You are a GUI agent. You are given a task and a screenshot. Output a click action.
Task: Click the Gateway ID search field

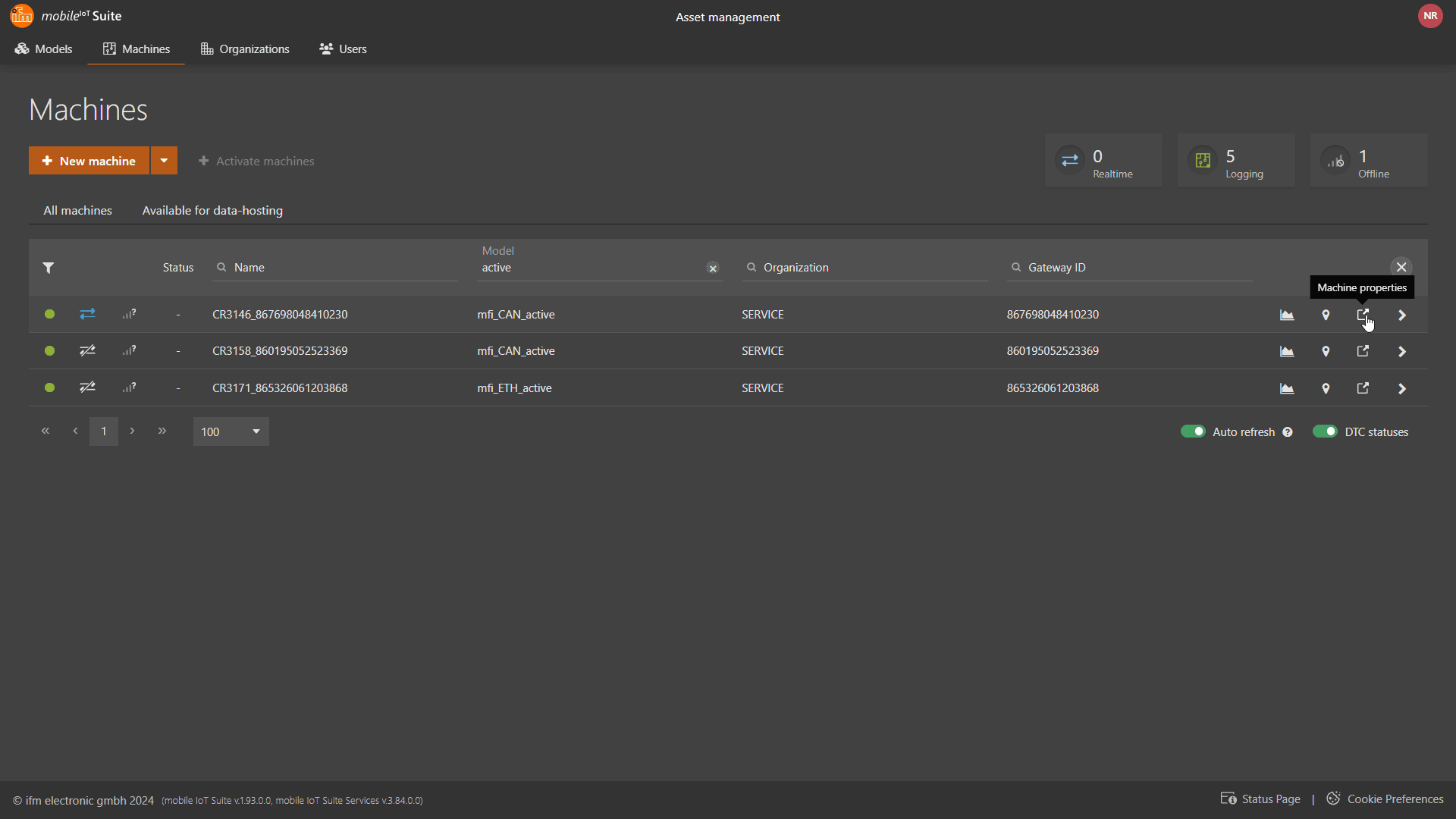pos(1130,268)
